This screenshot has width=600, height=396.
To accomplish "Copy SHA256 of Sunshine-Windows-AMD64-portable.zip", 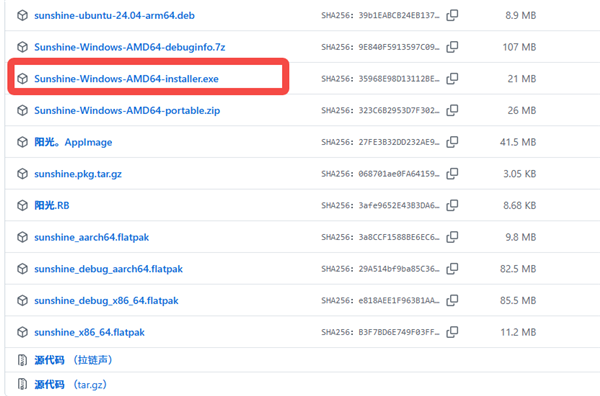I will (452, 111).
